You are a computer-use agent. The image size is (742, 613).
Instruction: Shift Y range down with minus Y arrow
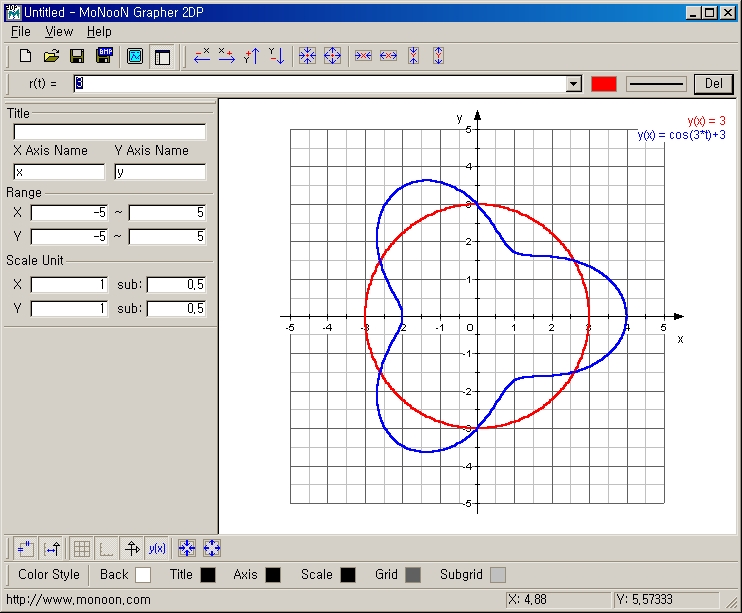pyautogui.click(x=277, y=56)
